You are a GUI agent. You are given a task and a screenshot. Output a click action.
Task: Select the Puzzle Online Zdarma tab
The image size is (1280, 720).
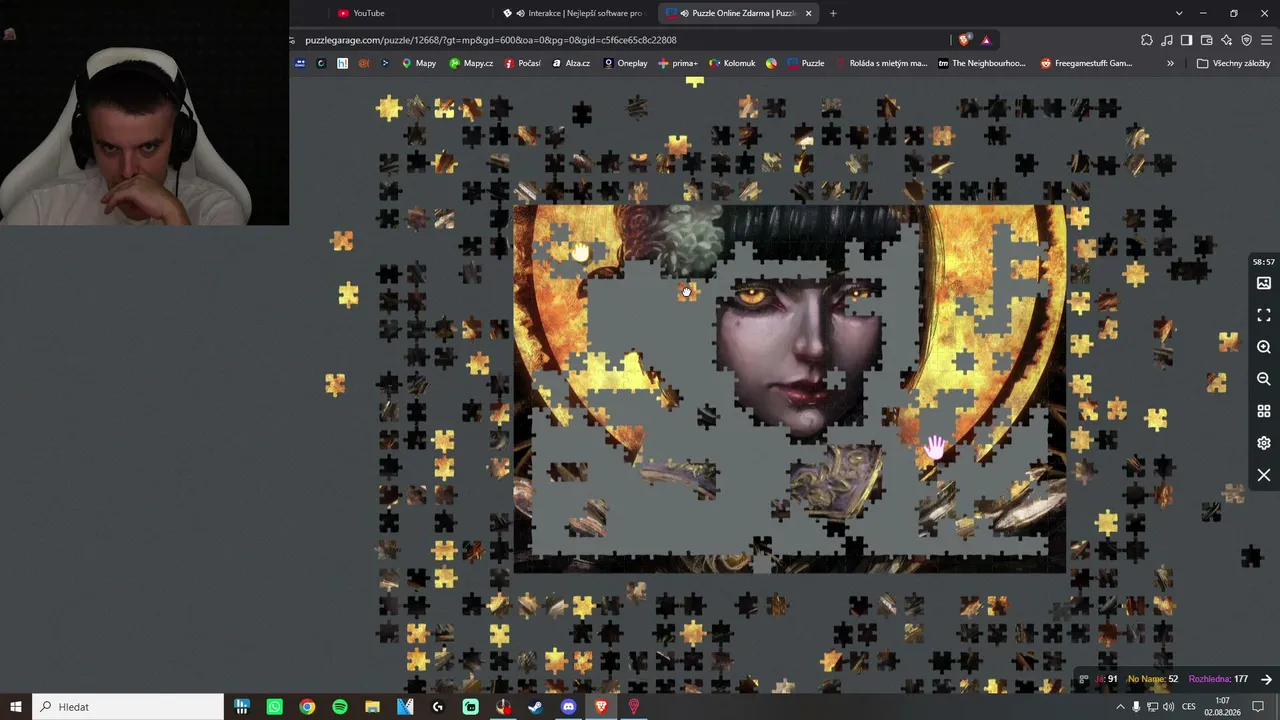pyautogui.click(x=737, y=13)
